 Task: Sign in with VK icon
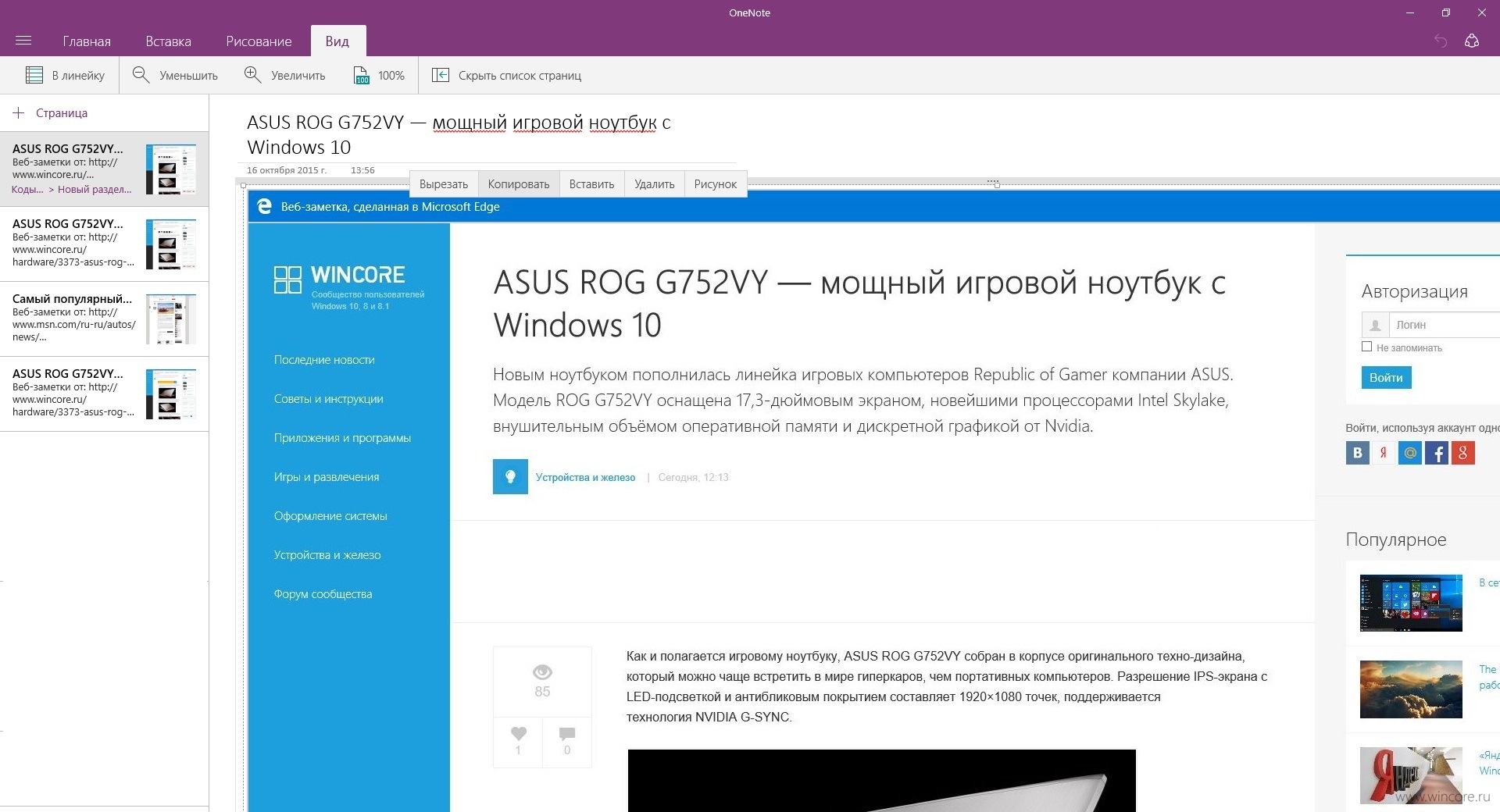click(x=1358, y=453)
